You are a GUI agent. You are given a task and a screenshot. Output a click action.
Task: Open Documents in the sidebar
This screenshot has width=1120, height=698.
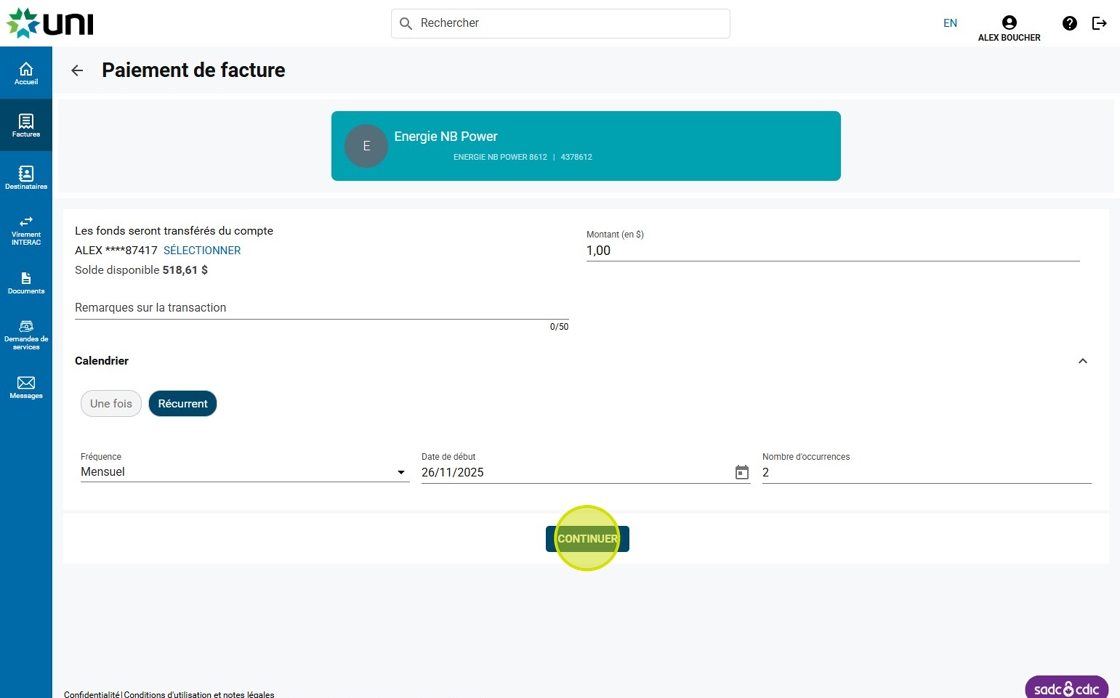click(x=26, y=282)
